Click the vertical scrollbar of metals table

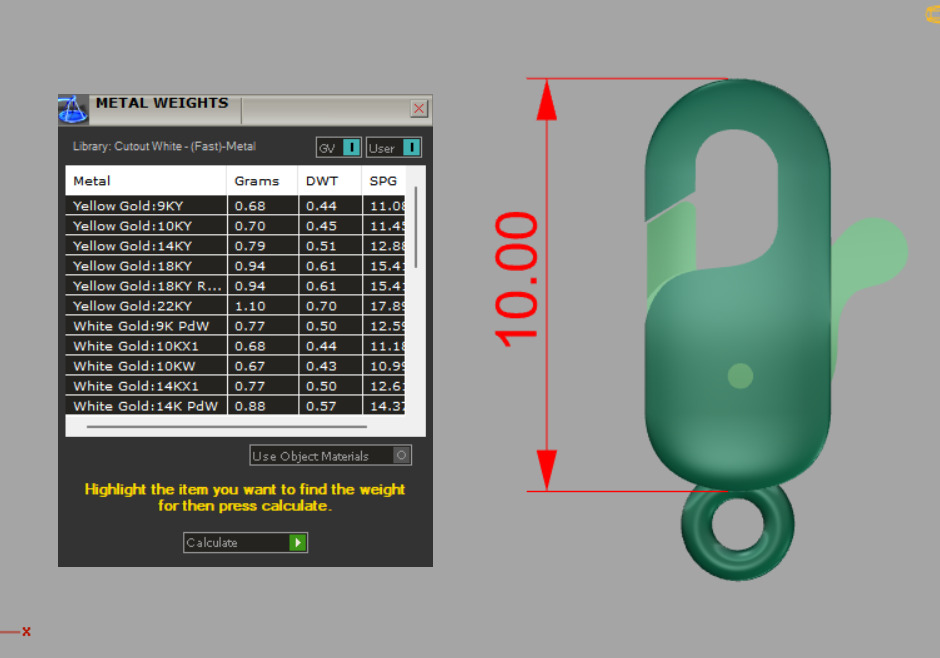click(x=416, y=228)
